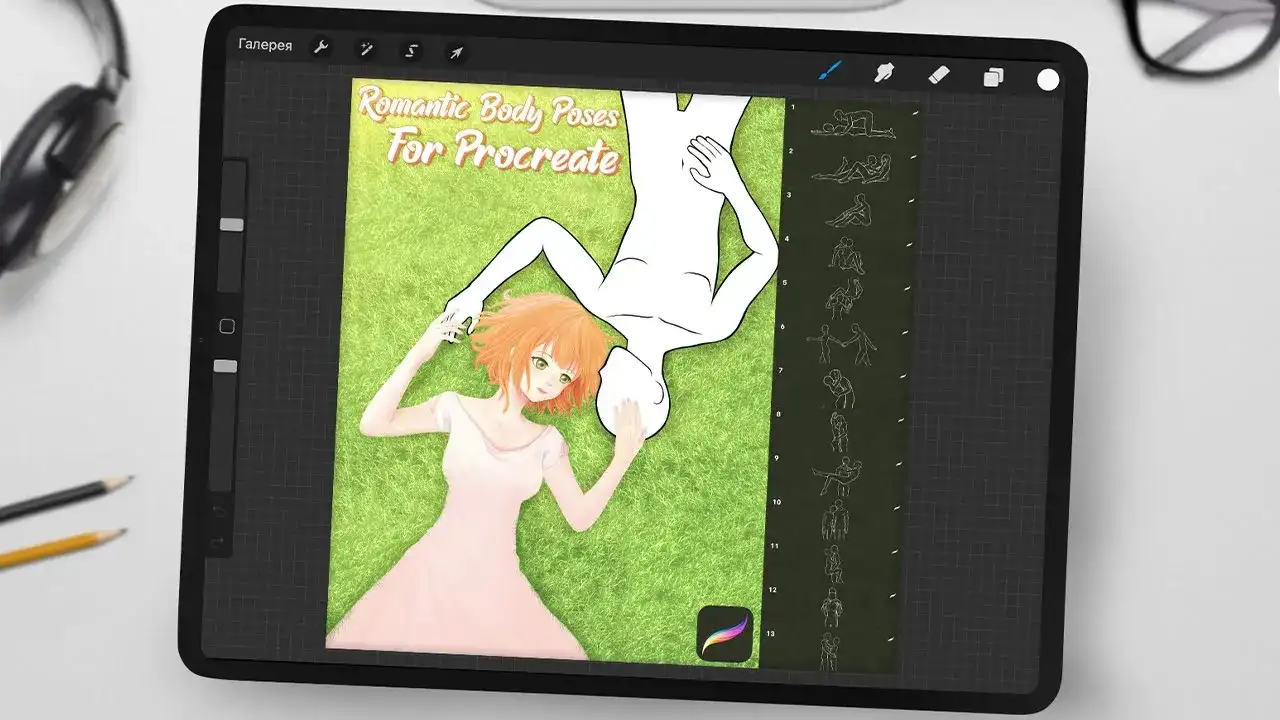Image resolution: width=1280 pixels, height=720 pixels.
Task: Select pose brush number 13
Action: point(827,650)
